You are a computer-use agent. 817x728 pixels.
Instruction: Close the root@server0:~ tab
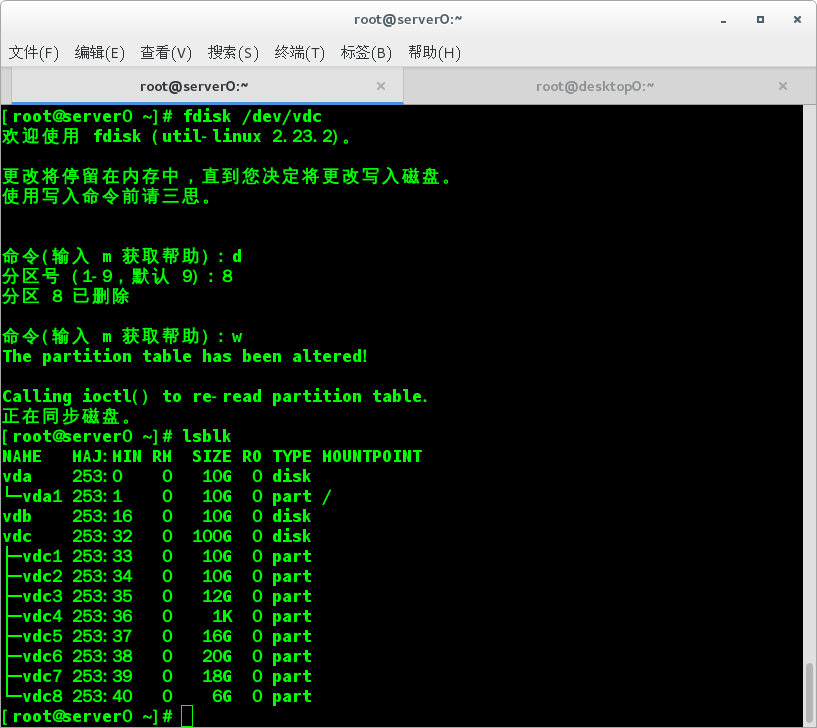point(381,86)
